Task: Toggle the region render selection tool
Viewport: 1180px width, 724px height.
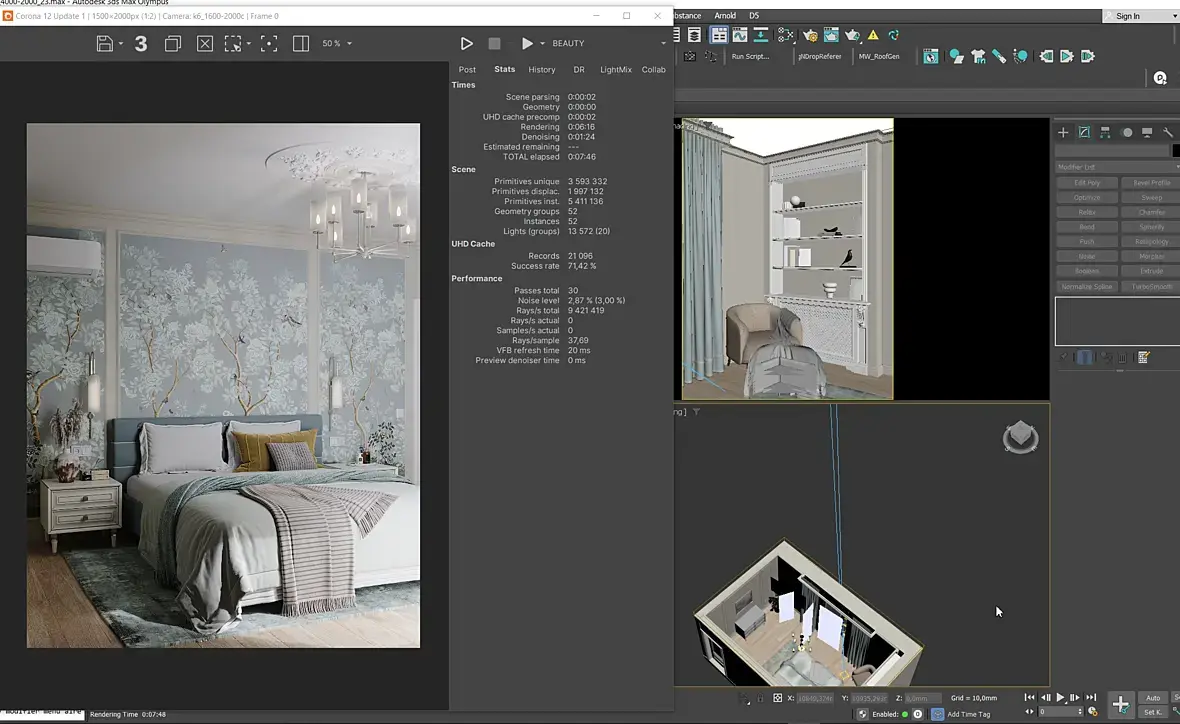Action: (233, 44)
